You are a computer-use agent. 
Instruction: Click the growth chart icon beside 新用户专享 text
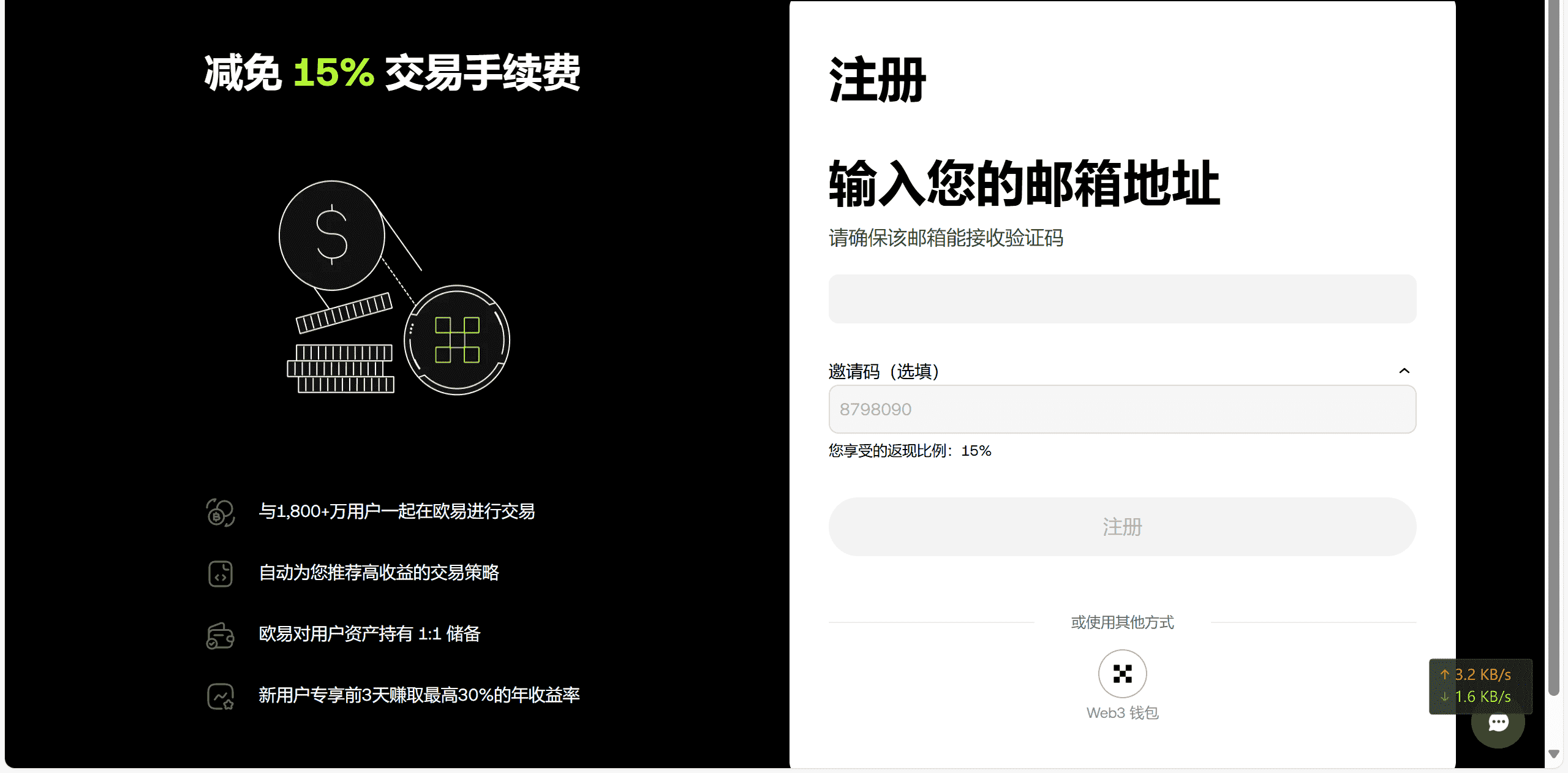pyautogui.click(x=221, y=696)
